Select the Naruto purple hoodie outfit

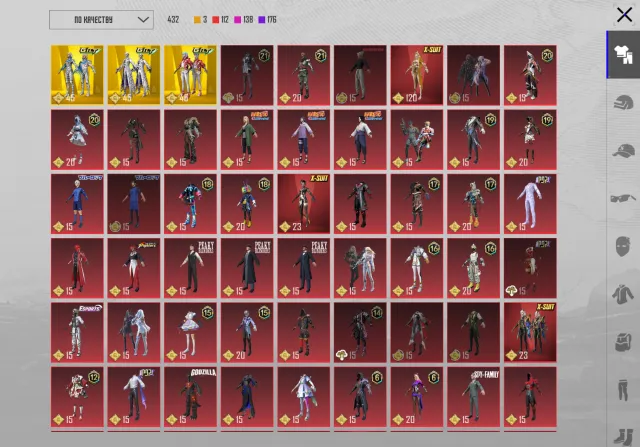click(x=304, y=140)
